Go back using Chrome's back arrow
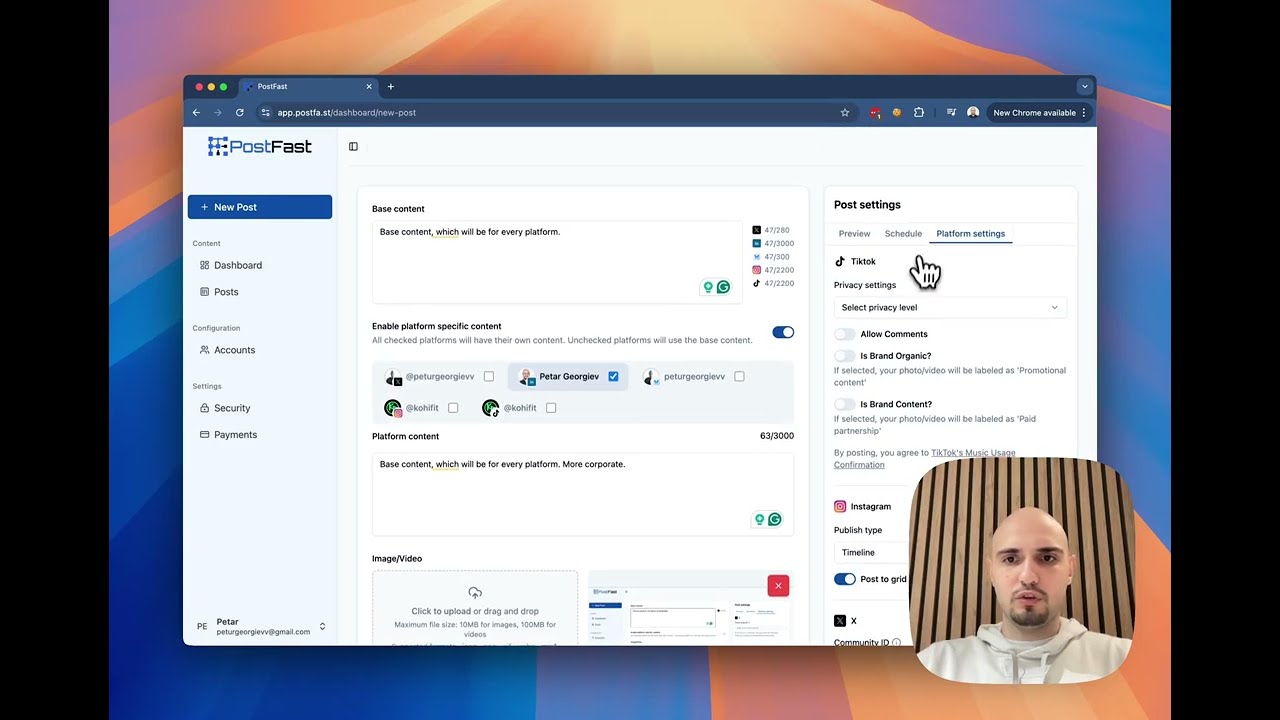Viewport: 1280px width, 720px height. [x=197, y=113]
